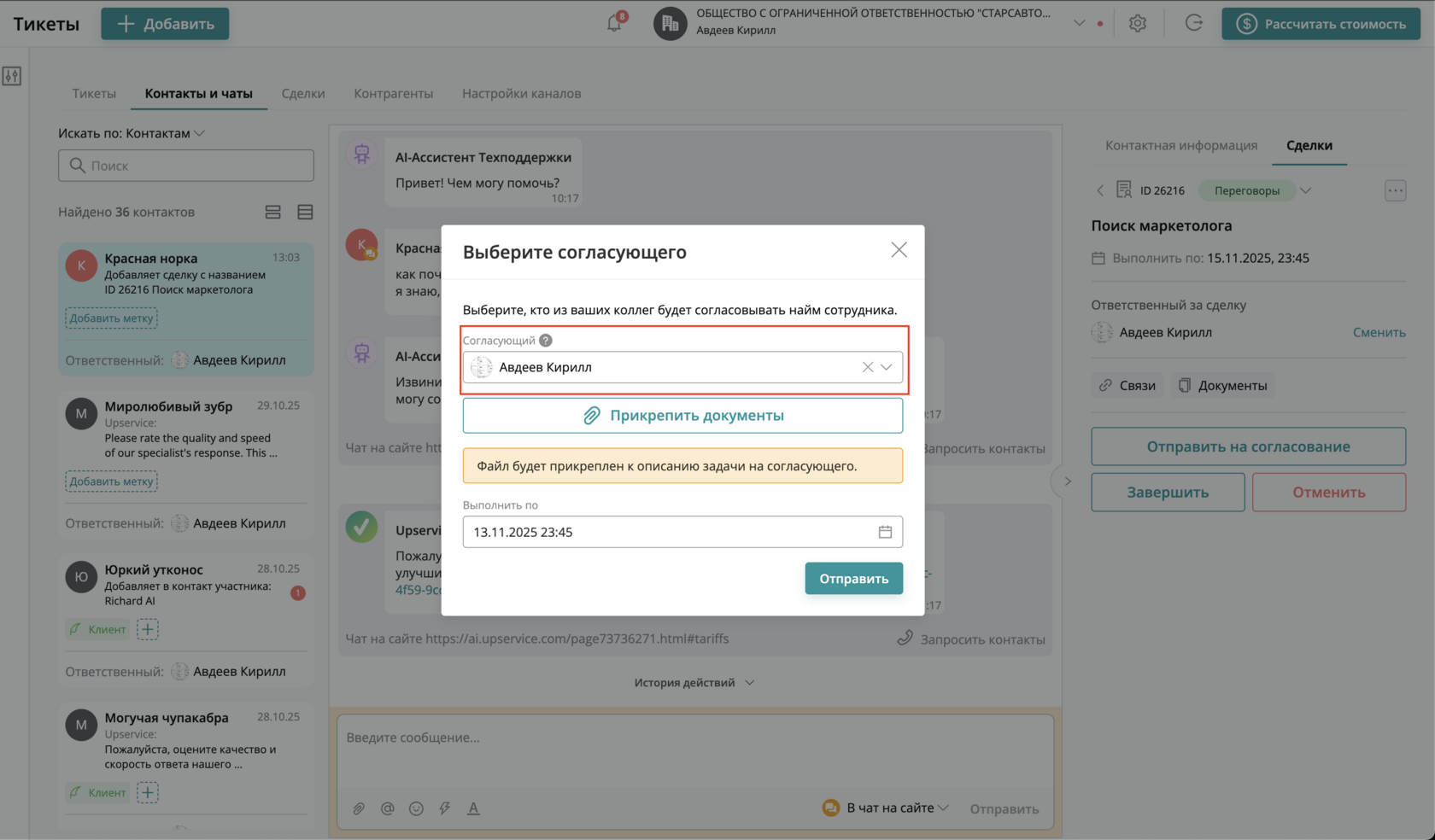The height and width of the screenshot is (840, 1435).
Task: Click the mention @ icon
Action: point(388,808)
